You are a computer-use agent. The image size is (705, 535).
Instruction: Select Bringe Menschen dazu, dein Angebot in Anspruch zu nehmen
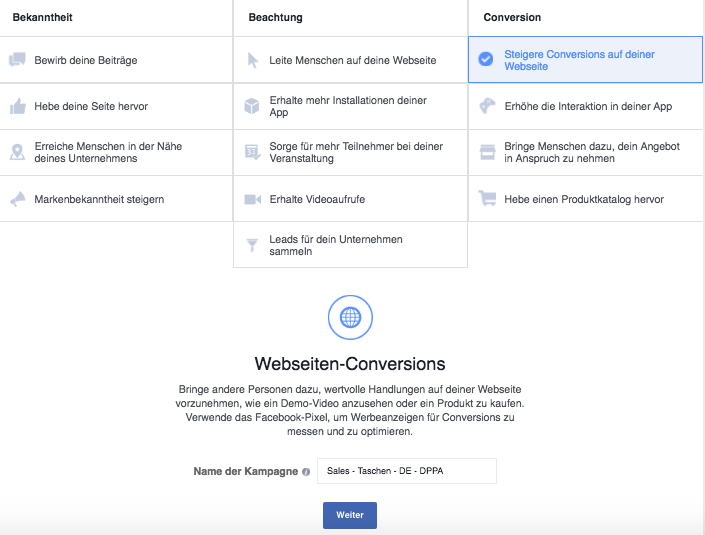tap(585, 153)
